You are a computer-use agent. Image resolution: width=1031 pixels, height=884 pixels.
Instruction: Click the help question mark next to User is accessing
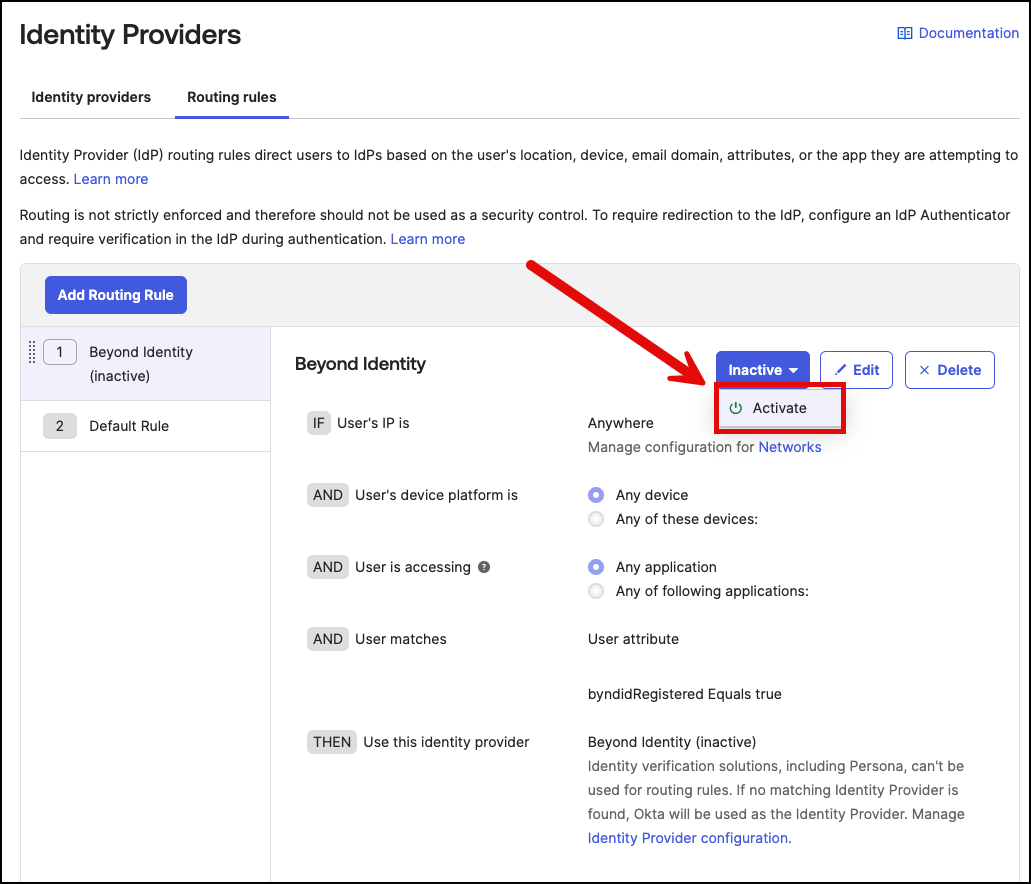[x=484, y=567]
